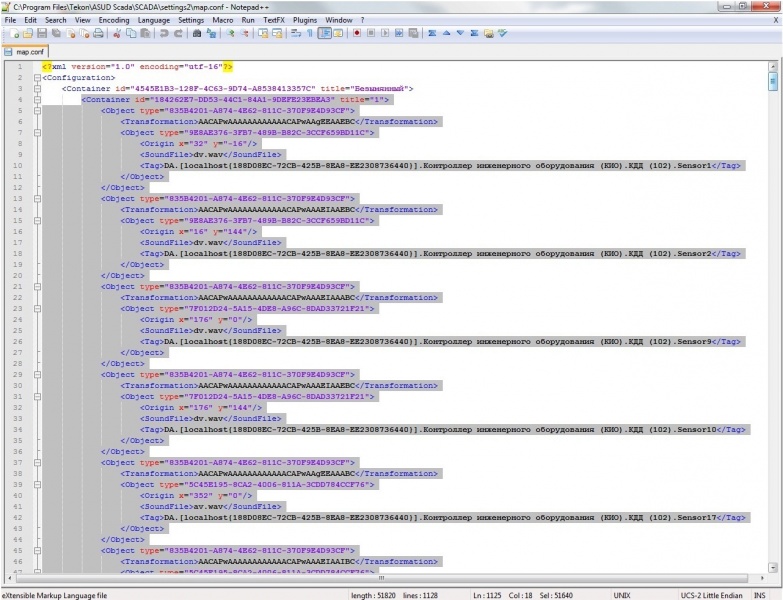The image size is (783, 600).
Task: Click the Save file toolbar icon
Action: [x=43, y=33]
